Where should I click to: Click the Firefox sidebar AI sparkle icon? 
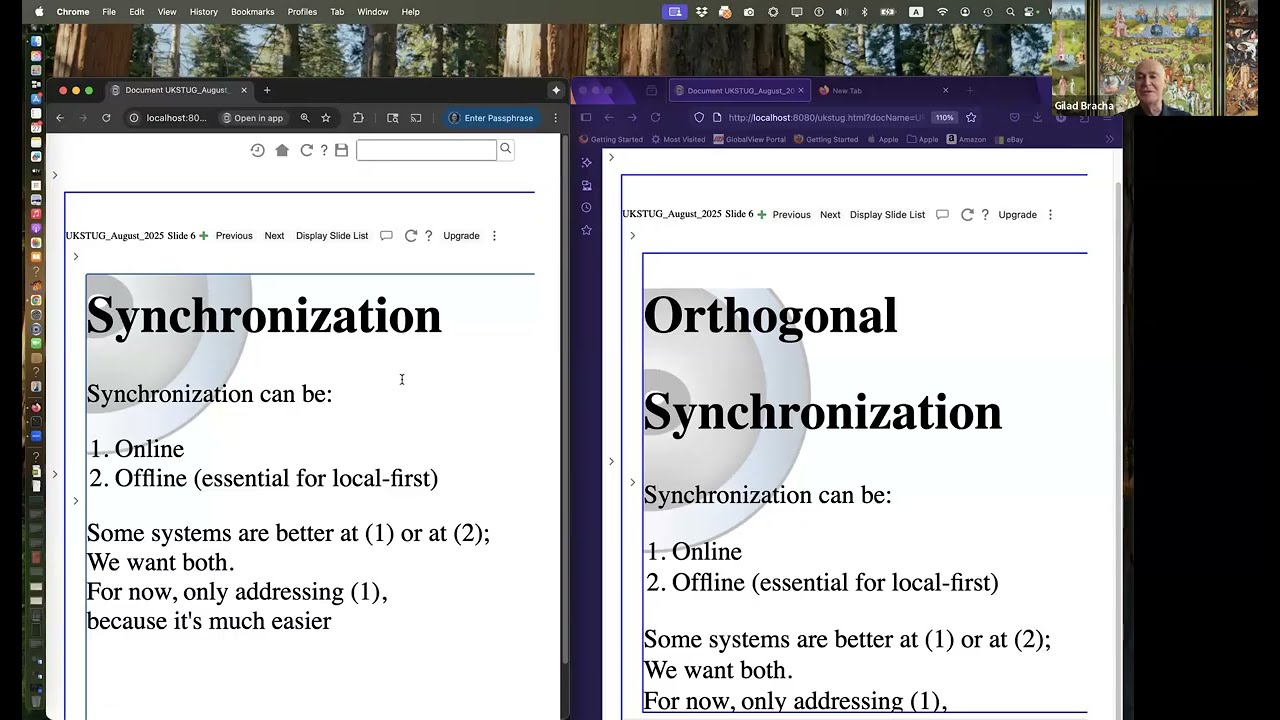point(586,162)
